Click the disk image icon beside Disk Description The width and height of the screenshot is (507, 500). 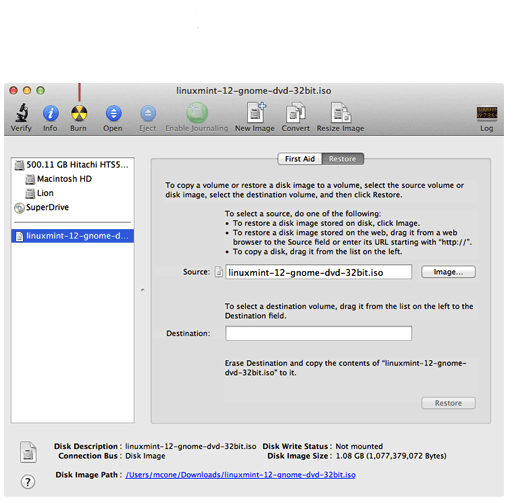click(x=28, y=452)
